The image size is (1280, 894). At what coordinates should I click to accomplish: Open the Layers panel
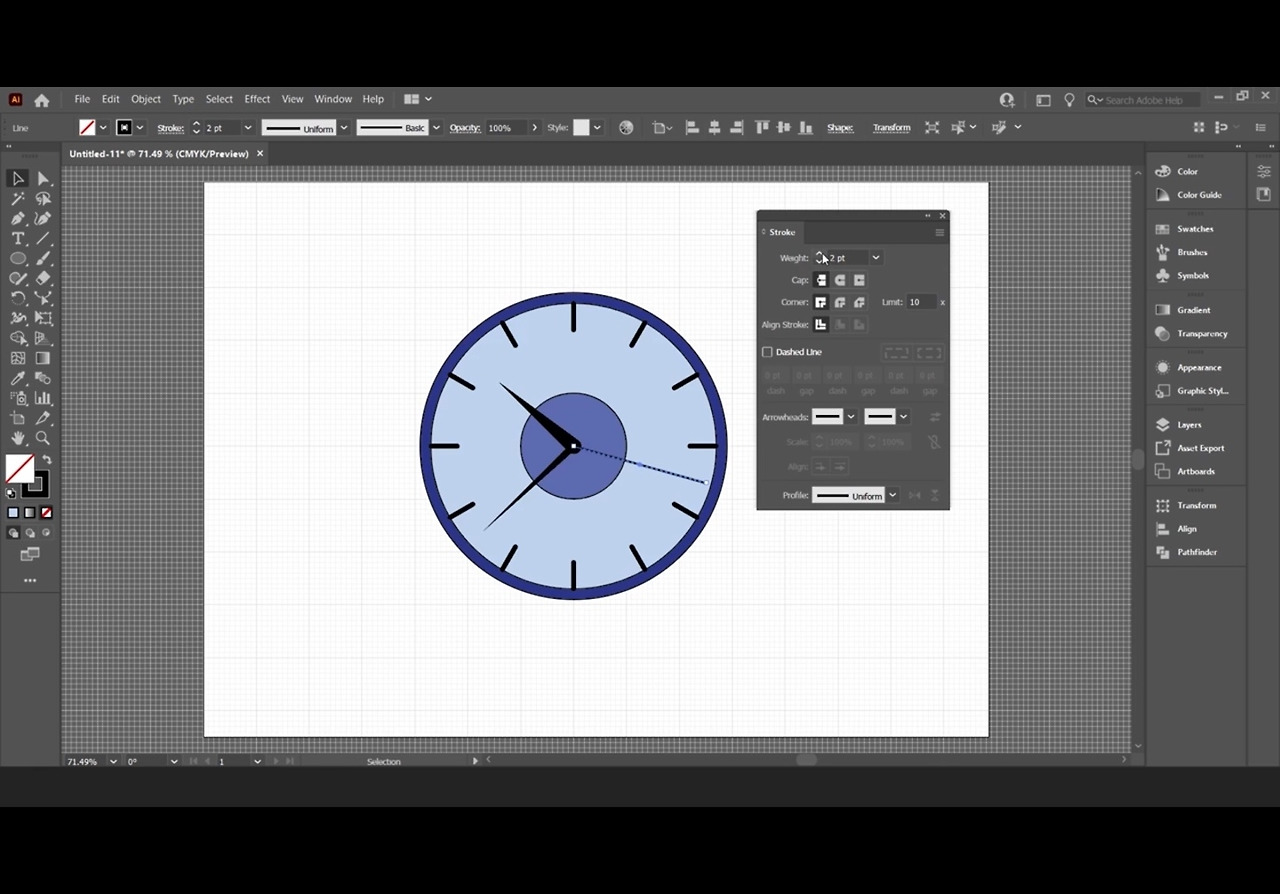tap(1189, 425)
